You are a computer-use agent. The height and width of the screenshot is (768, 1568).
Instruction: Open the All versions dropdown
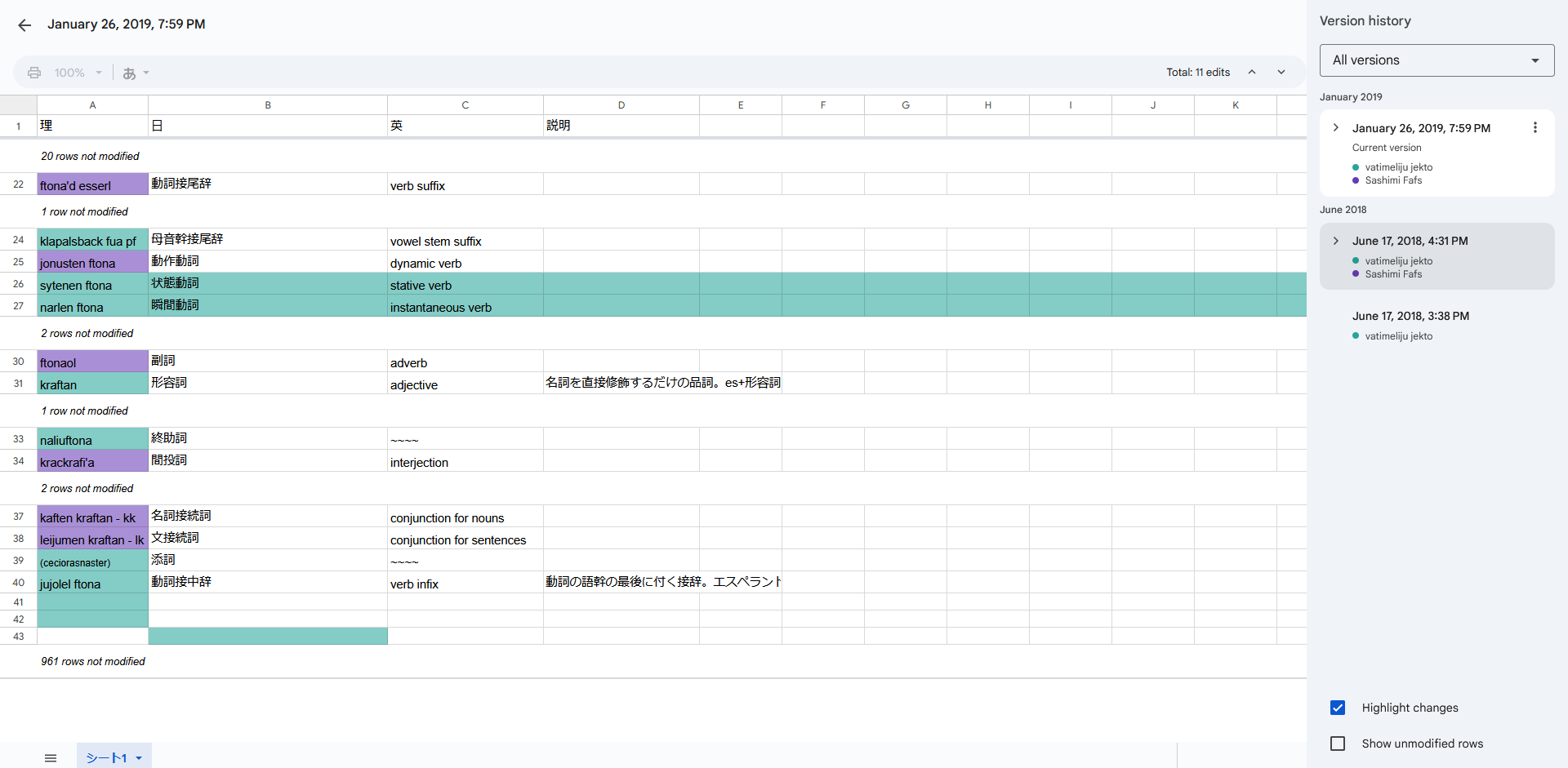1437,60
